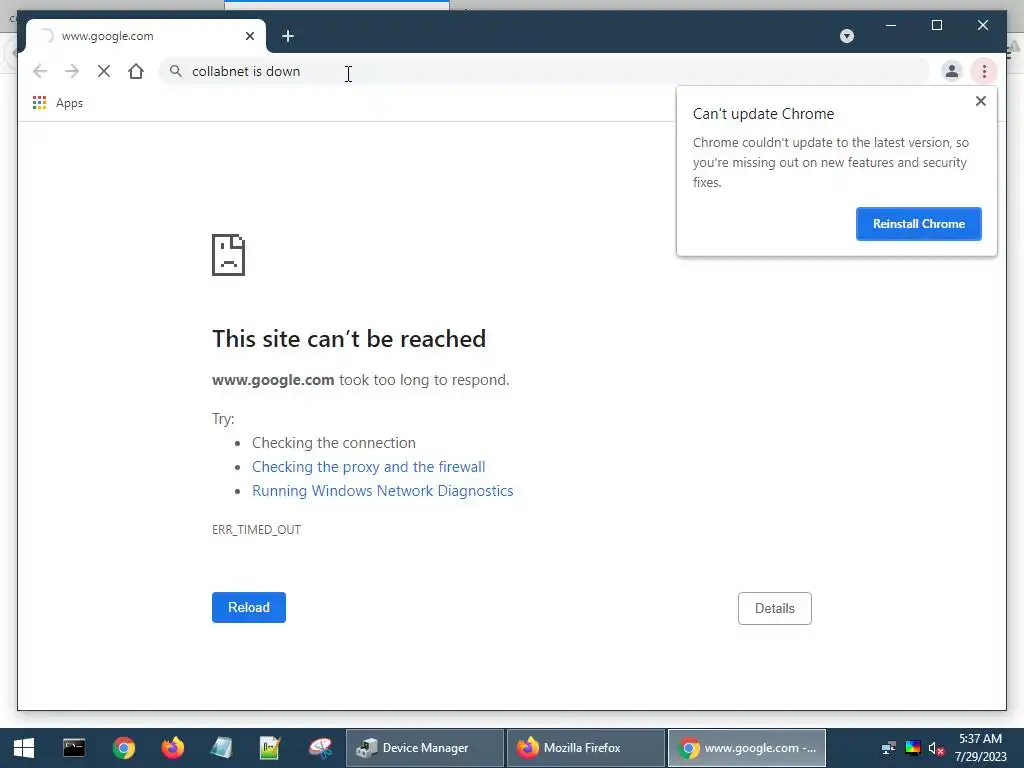This screenshot has width=1024, height=768.
Task: Go to the home page
Action: pos(136,71)
